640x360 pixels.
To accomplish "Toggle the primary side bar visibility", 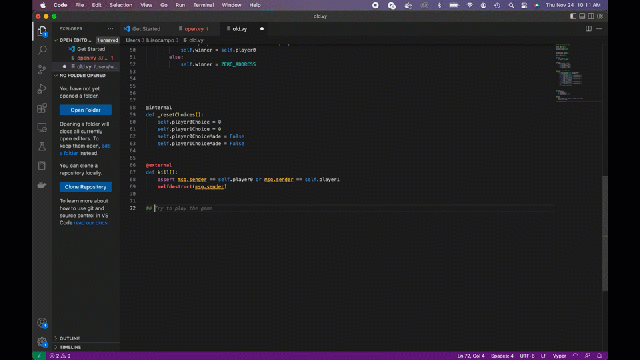I will [x=573, y=16].
